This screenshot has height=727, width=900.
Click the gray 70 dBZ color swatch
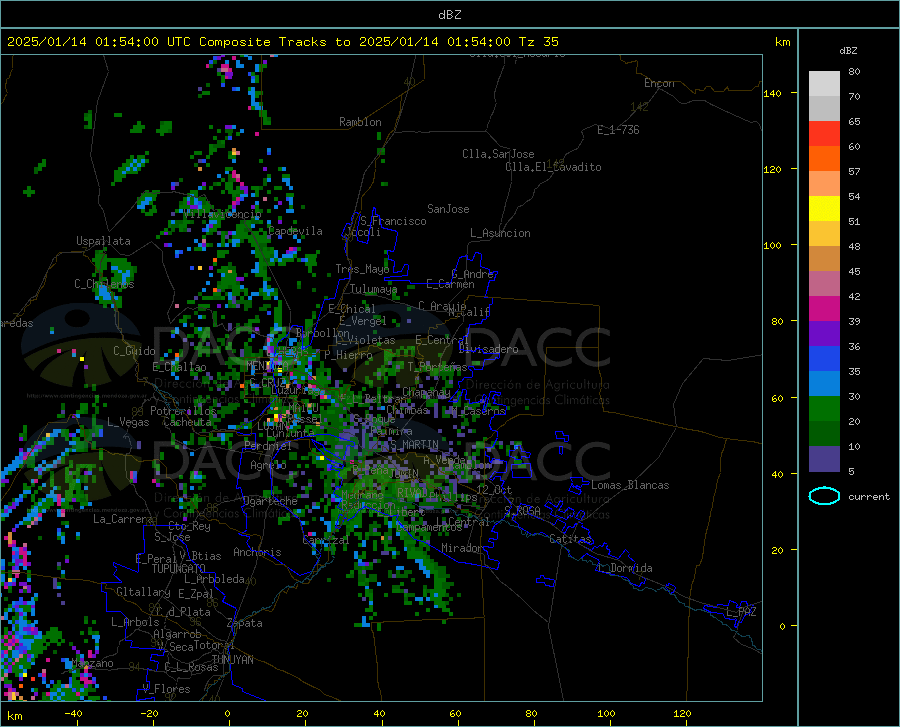[824, 108]
